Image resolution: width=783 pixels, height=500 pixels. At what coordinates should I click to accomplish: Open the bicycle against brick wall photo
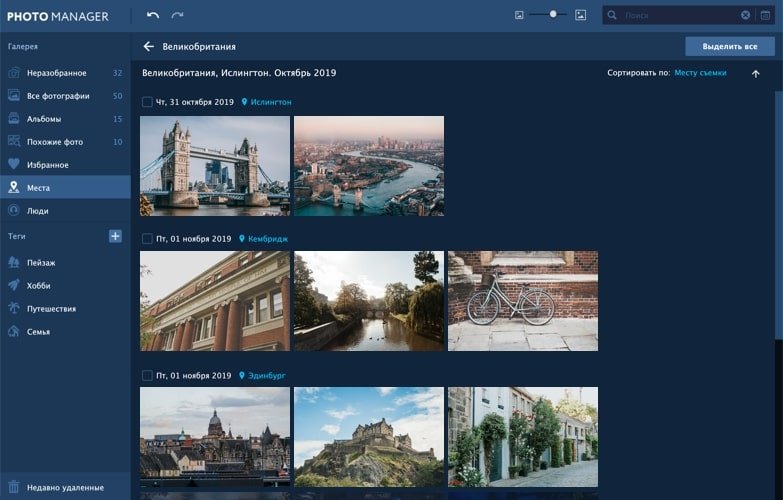point(523,301)
